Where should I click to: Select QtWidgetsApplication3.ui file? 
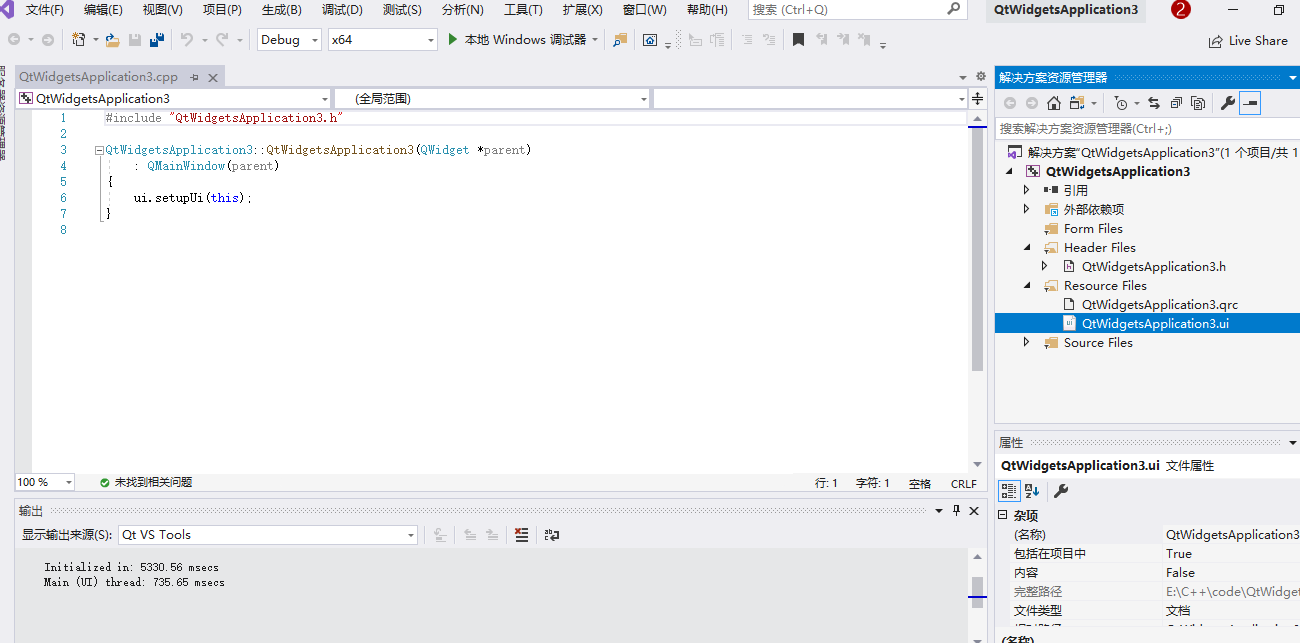click(x=1147, y=323)
